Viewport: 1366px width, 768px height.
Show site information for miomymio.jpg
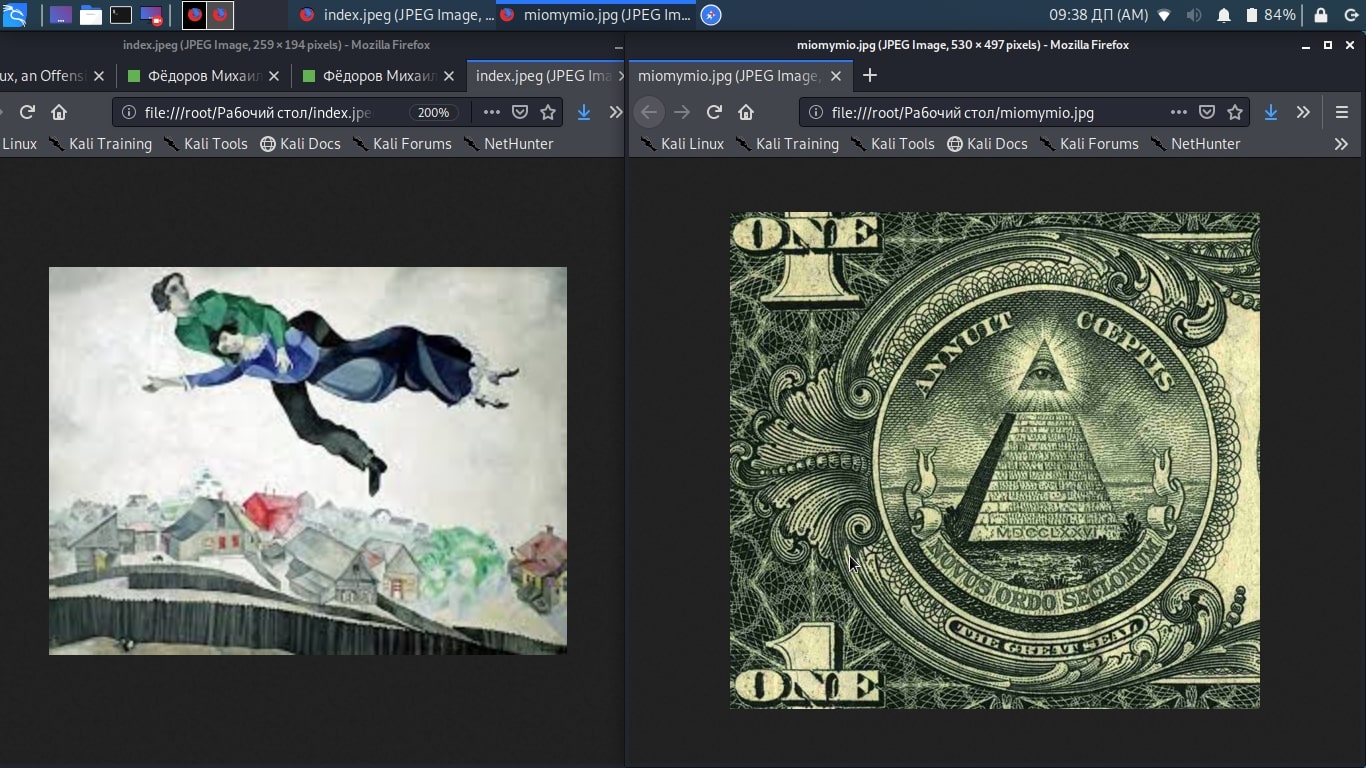[816, 112]
